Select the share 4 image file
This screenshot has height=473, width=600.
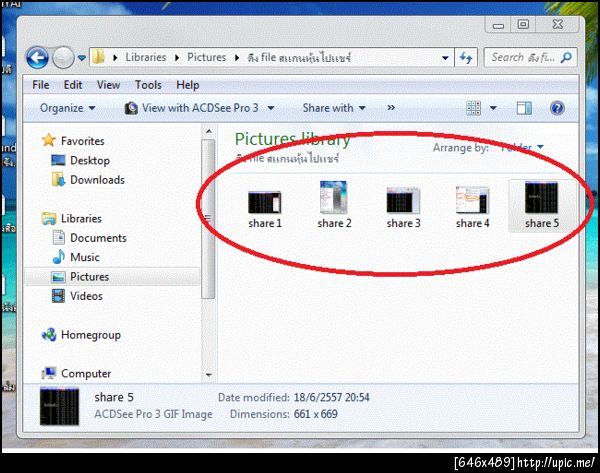[x=472, y=207]
